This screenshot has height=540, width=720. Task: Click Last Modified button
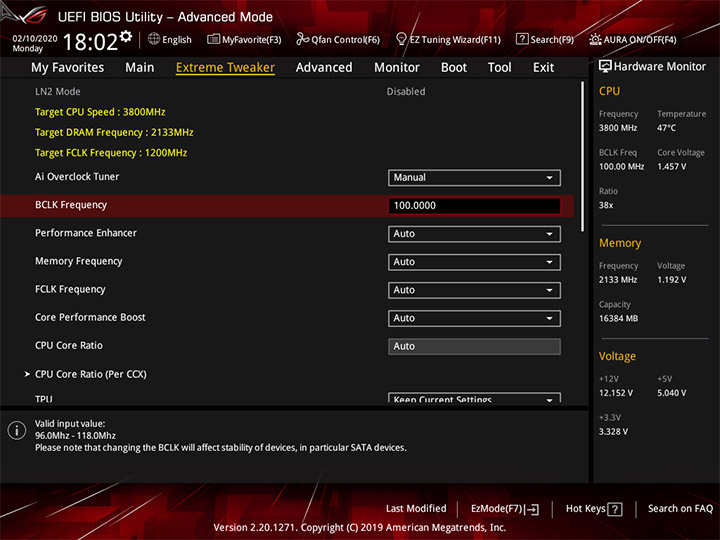416,509
